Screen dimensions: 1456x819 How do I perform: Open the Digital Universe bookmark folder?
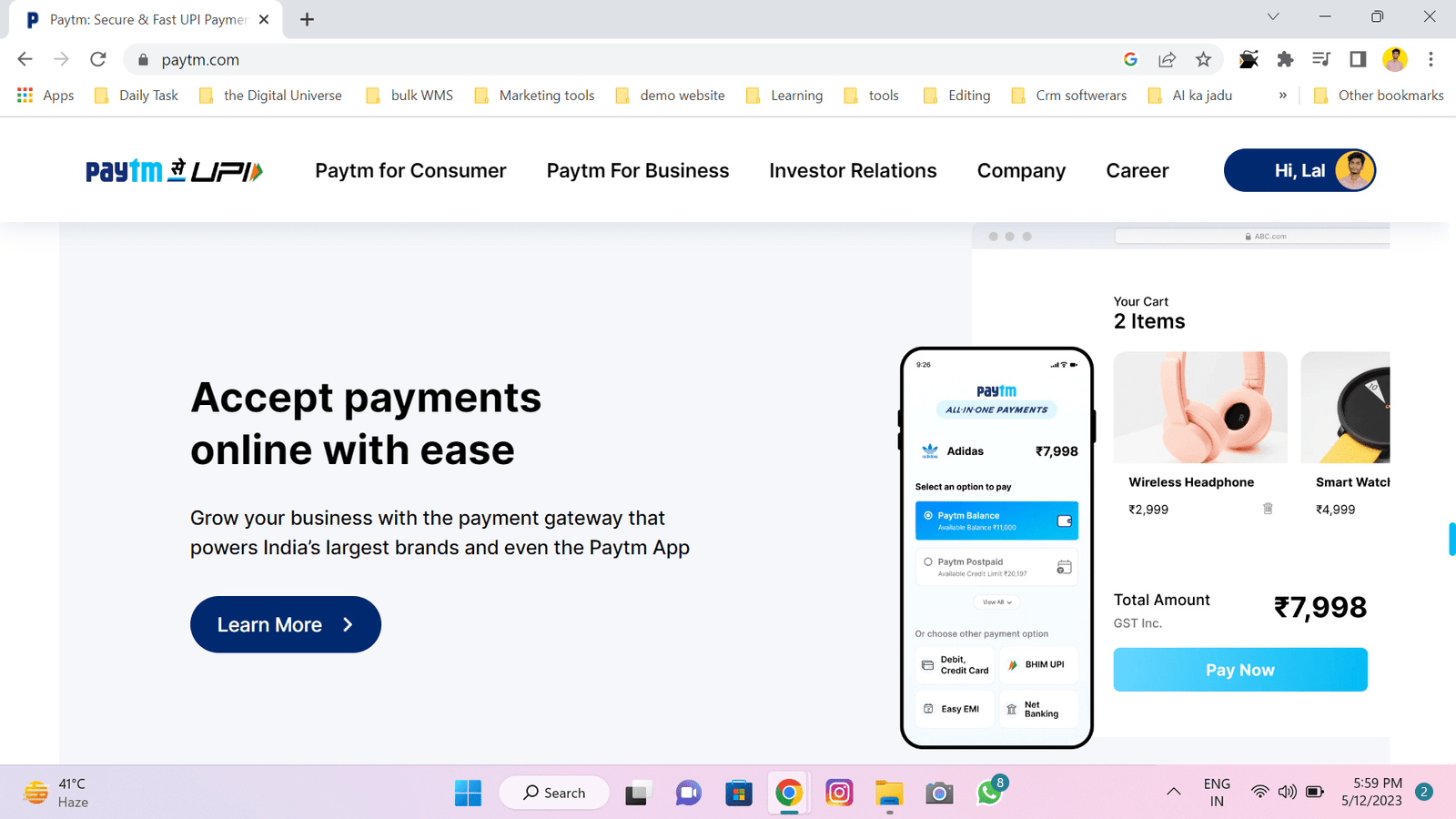(271, 96)
